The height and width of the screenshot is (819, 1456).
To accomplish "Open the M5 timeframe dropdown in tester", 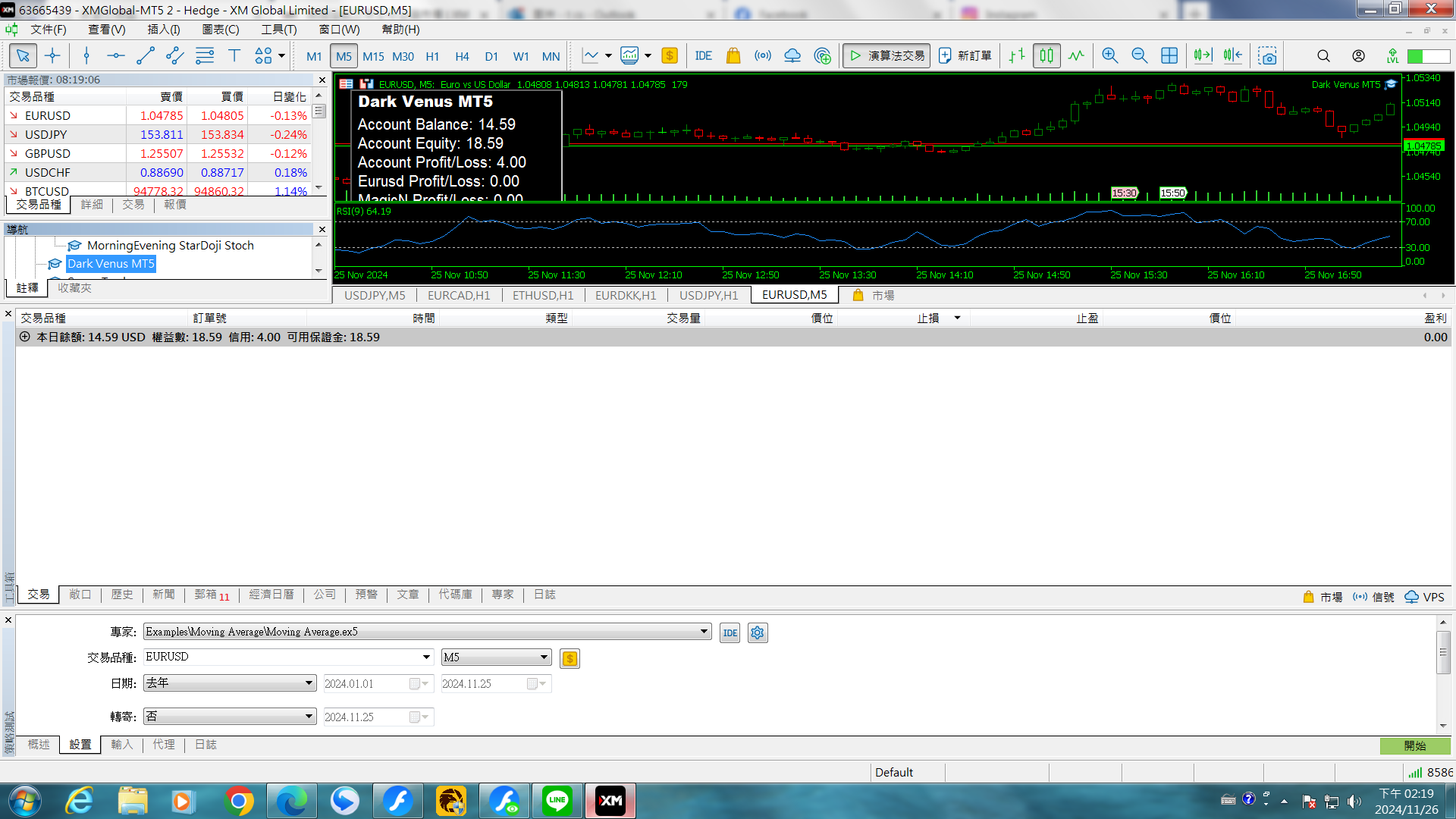I will [x=497, y=657].
